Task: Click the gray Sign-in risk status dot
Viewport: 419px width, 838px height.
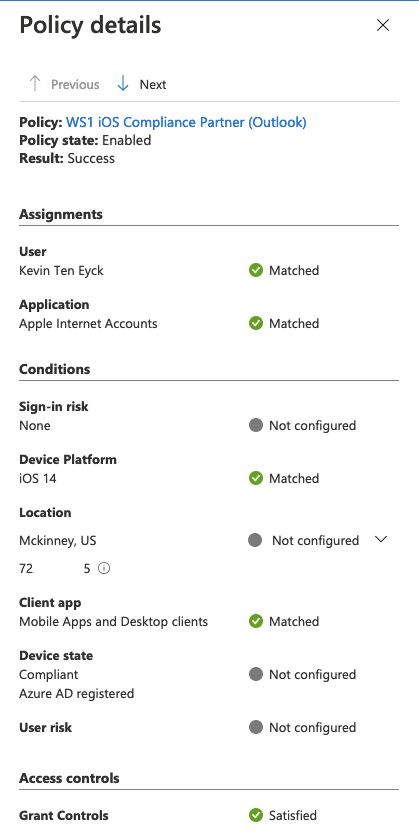Action: [256, 425]
